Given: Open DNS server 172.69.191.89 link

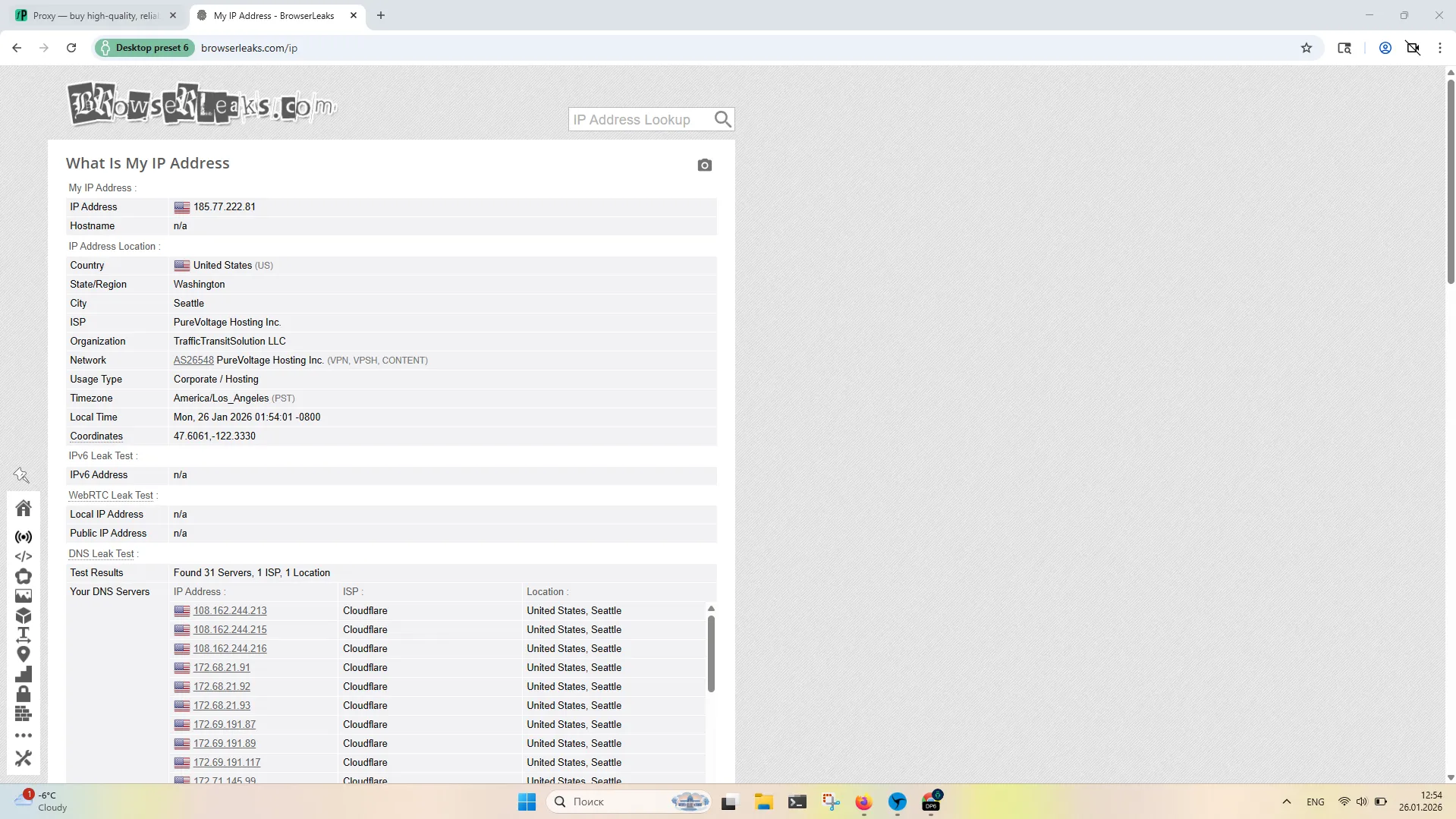Looking at the screenshot, I should pyautogui.click(x=225, y=744).
